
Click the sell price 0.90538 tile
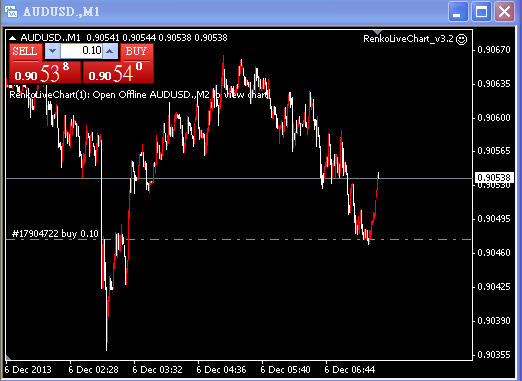coord(45,72)
